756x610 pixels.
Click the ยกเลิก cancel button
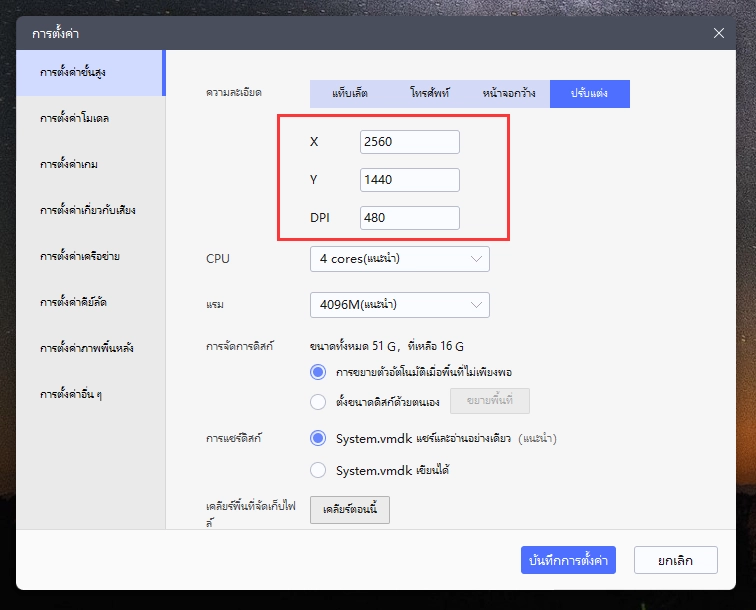coord(675,560)
